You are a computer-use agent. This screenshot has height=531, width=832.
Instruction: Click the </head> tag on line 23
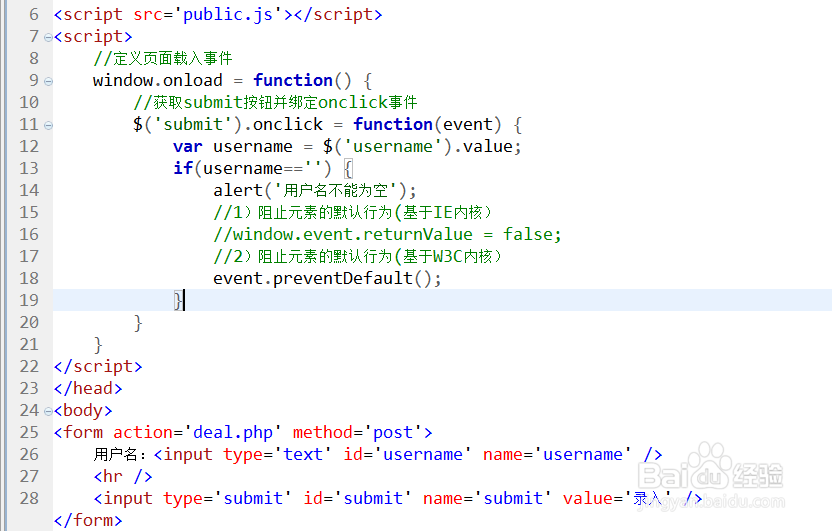88,388
